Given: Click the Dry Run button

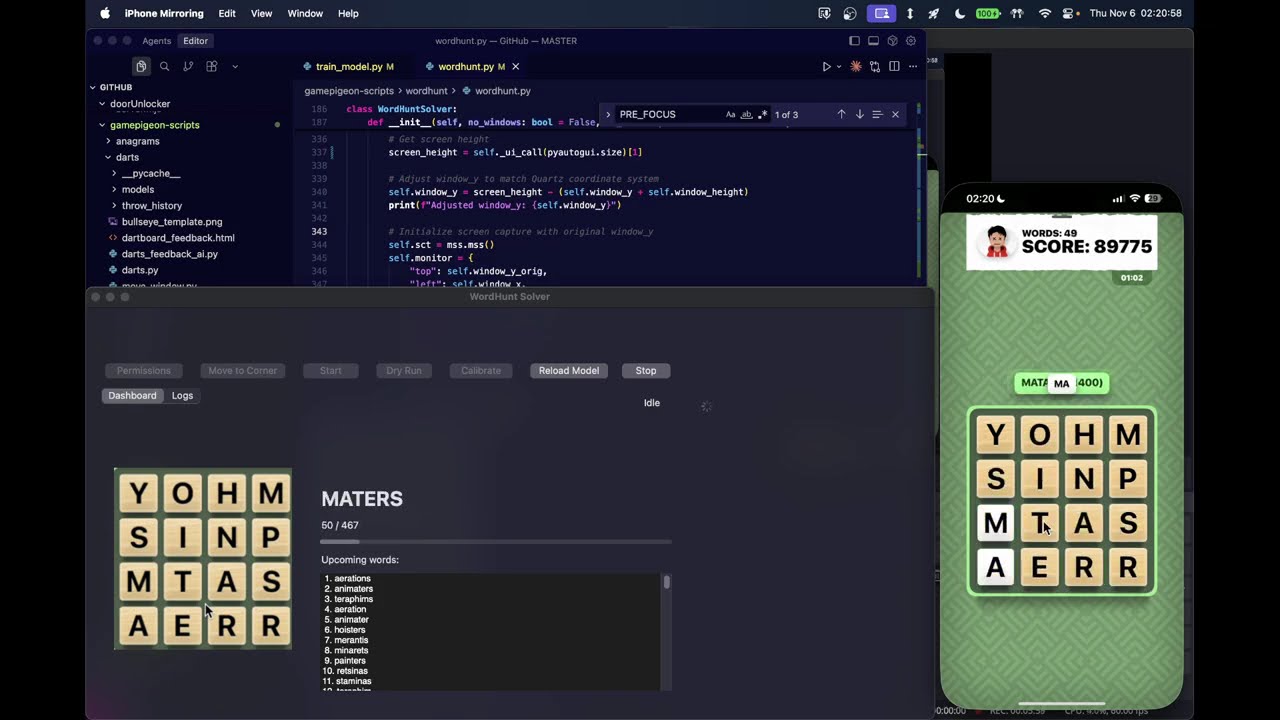Looking at the screenshot, I should 404,370.
